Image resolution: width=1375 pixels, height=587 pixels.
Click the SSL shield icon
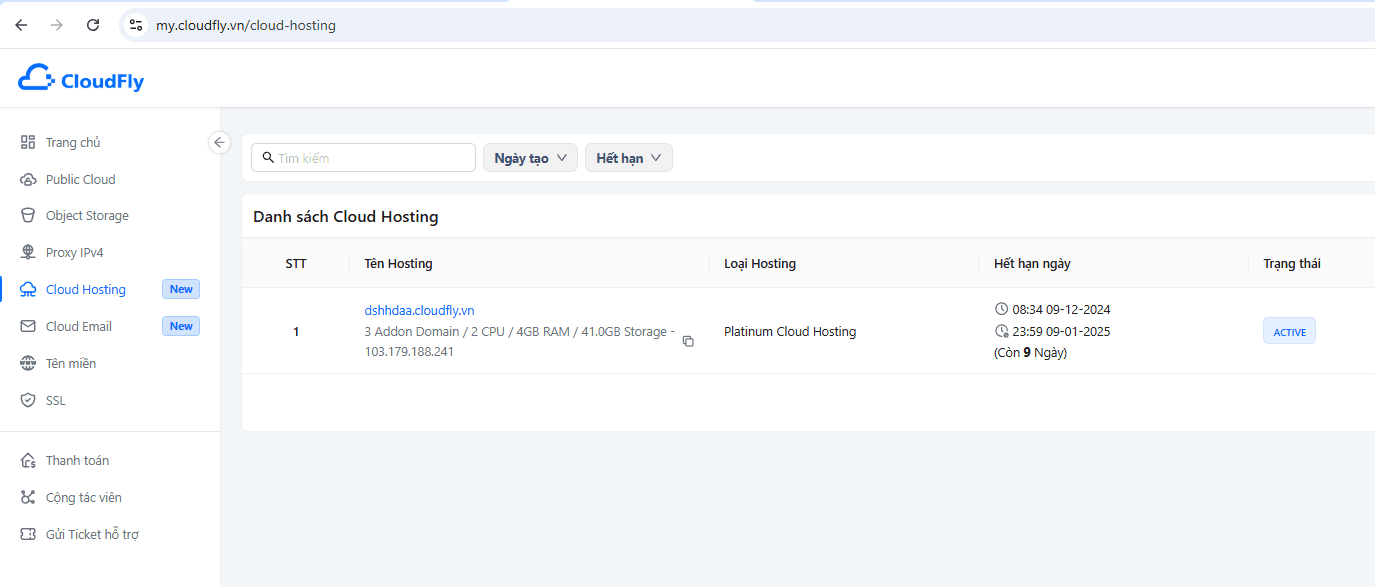click(28, 400)
